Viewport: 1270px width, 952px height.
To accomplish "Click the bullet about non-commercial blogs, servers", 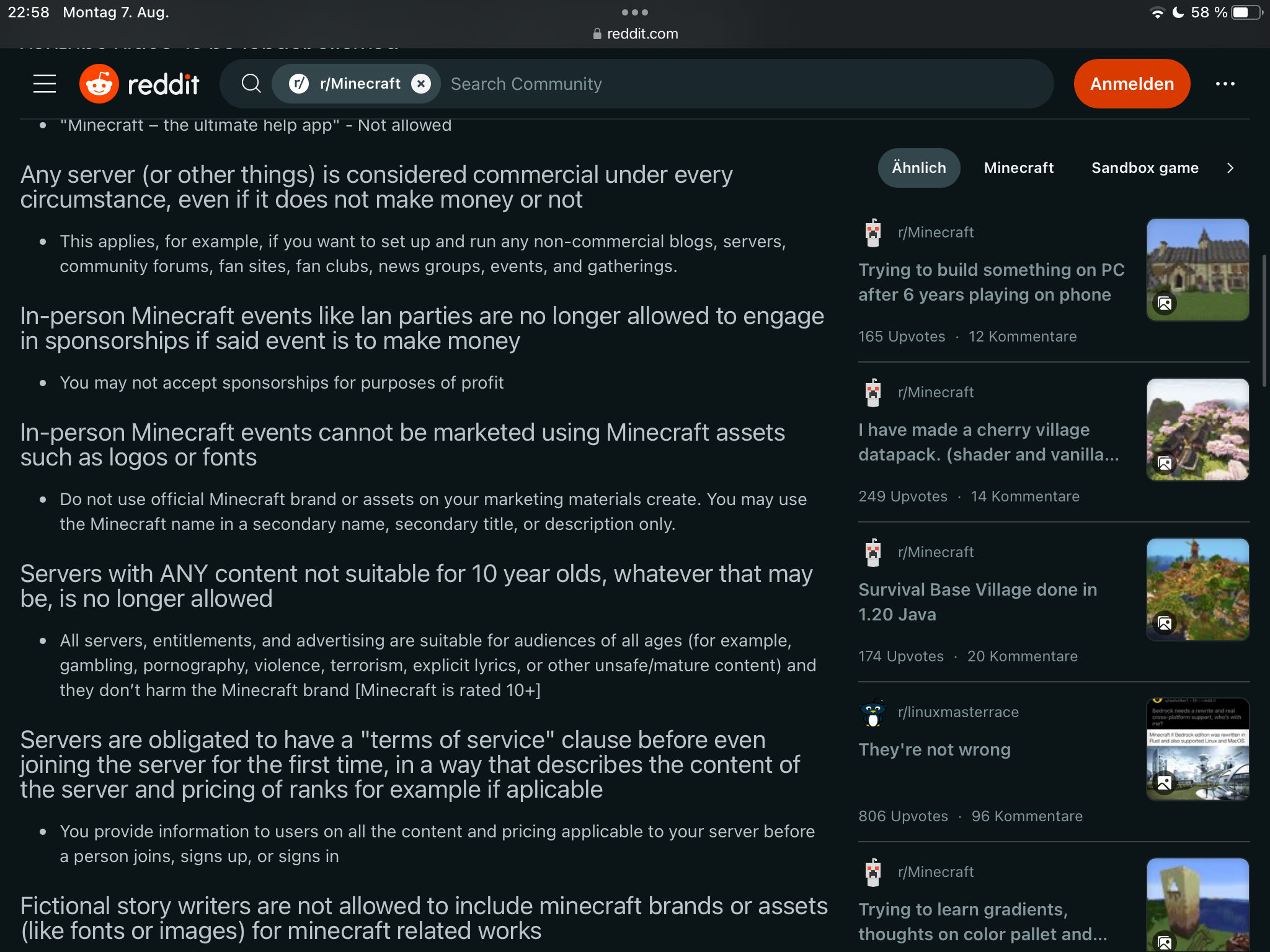I will (423, 254).
